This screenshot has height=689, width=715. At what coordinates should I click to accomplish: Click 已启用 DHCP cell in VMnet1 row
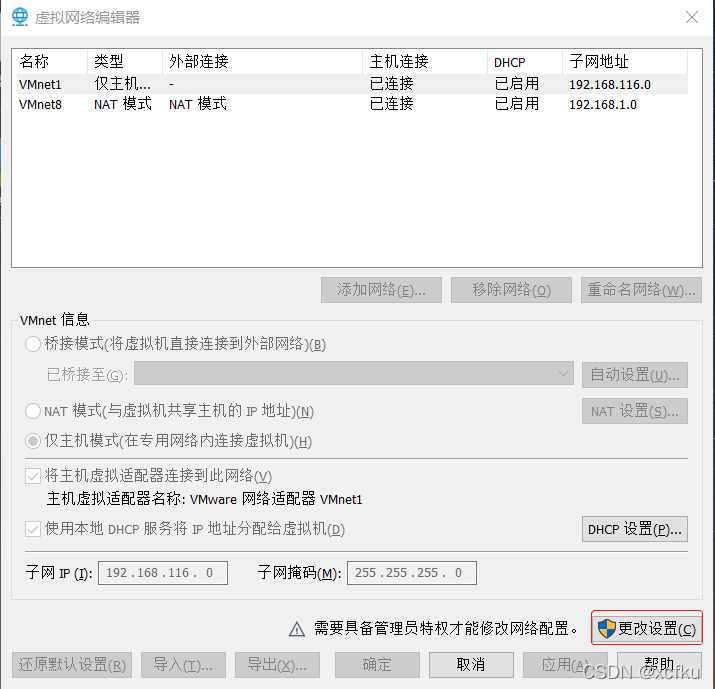click(x=517, y=84)
